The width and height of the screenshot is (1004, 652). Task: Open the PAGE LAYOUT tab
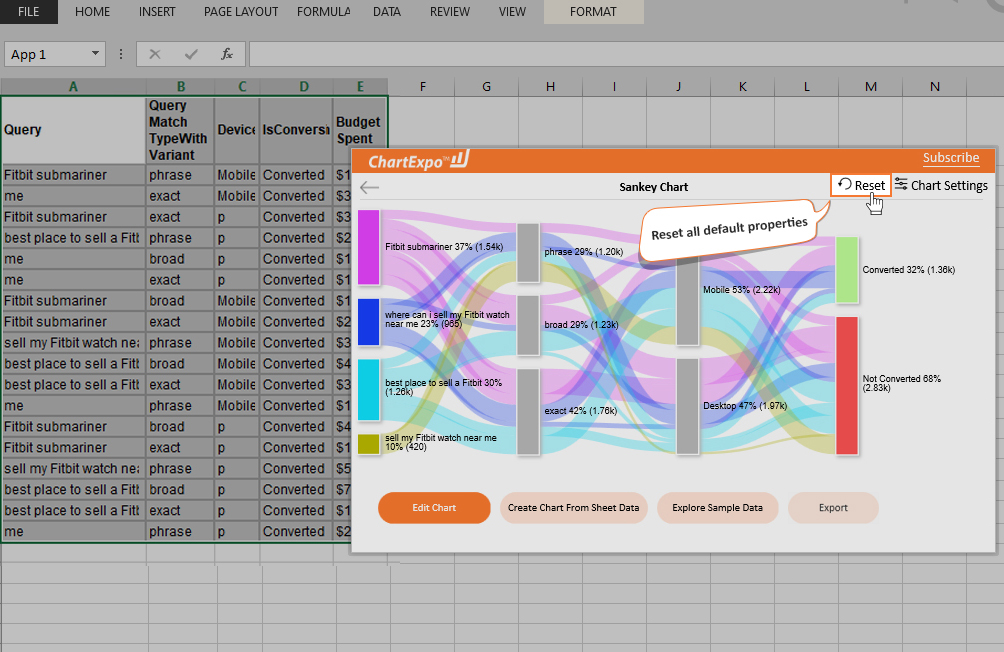[x=241, y=12]
